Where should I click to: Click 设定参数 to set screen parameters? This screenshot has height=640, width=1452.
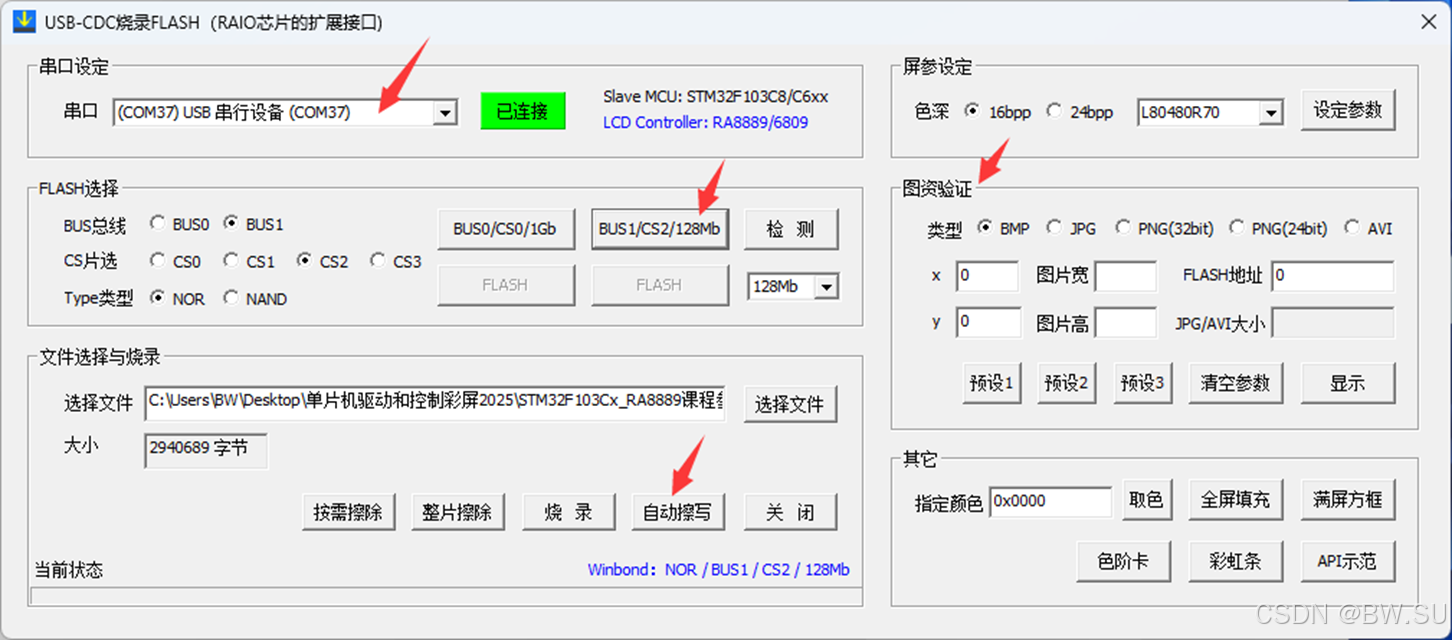pyautogui.click(x=1348, y=111)
